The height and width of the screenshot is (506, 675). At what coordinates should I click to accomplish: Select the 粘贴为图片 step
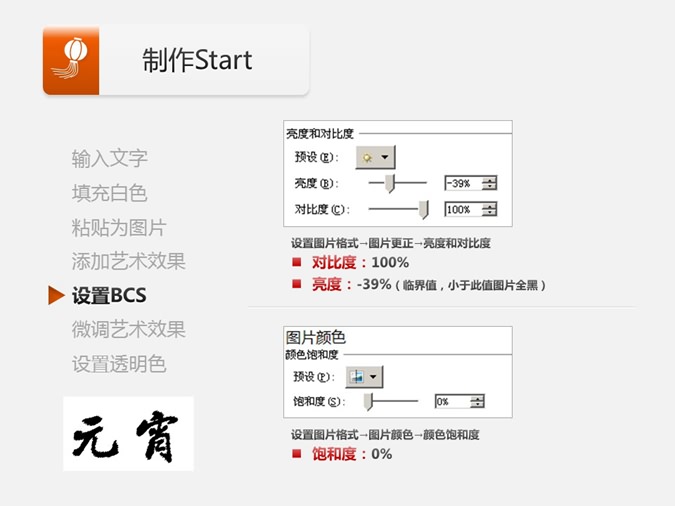[x=119, y=227]
